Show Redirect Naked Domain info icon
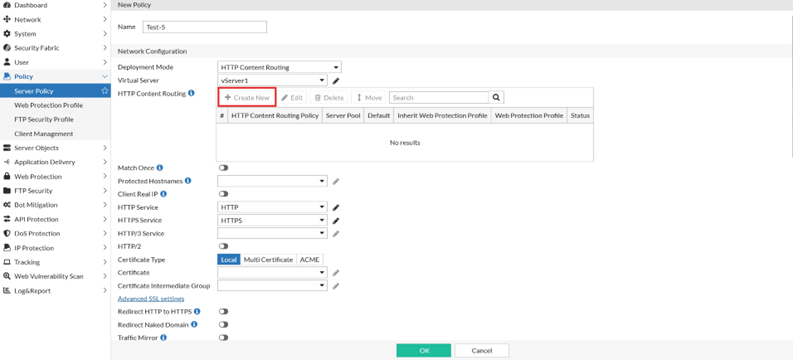 point(194,324)
